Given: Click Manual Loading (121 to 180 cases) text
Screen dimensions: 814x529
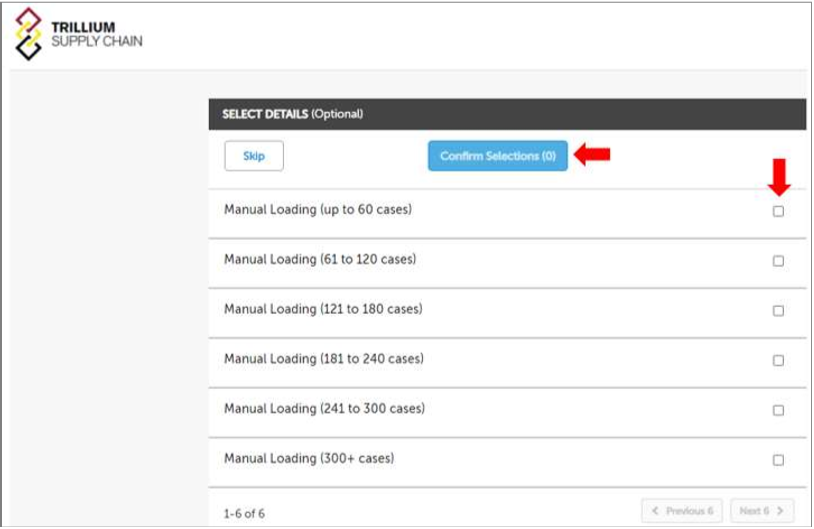Looking at the screenshot, I should (323, 309).
